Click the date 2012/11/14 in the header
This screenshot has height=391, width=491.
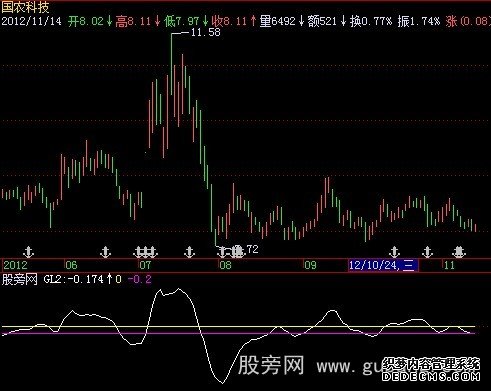[32, 22]
